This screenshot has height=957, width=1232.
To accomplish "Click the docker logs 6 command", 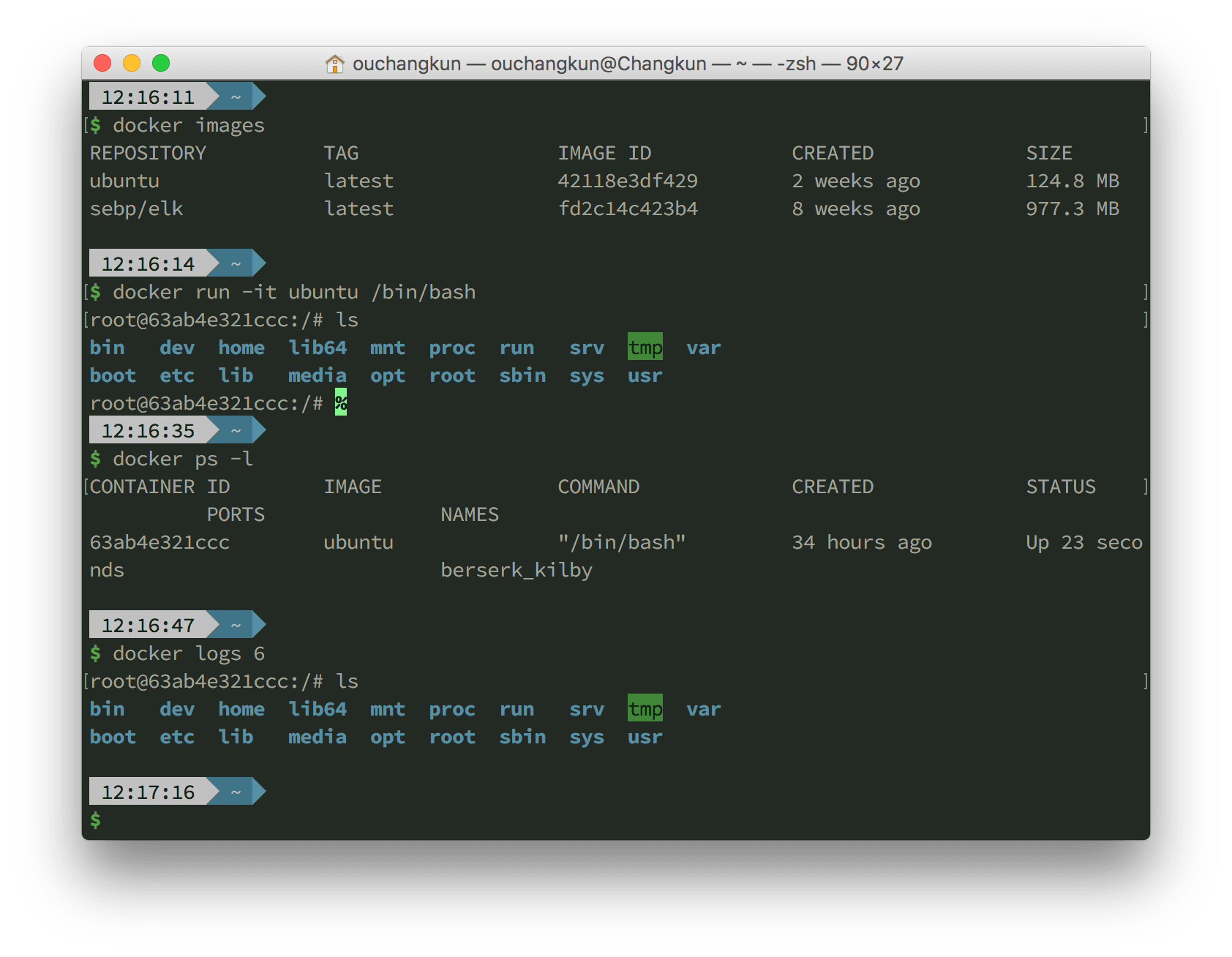I will click(x=189, y=653).
